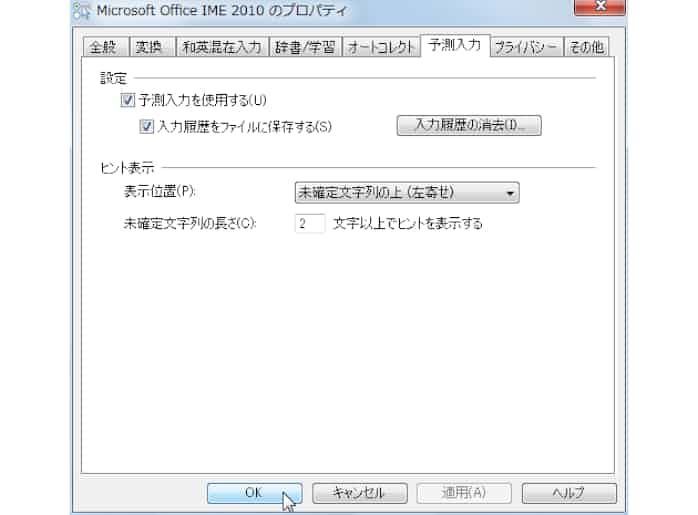Go to the その他 tab
698x515 pixels.
click(586, 47)
